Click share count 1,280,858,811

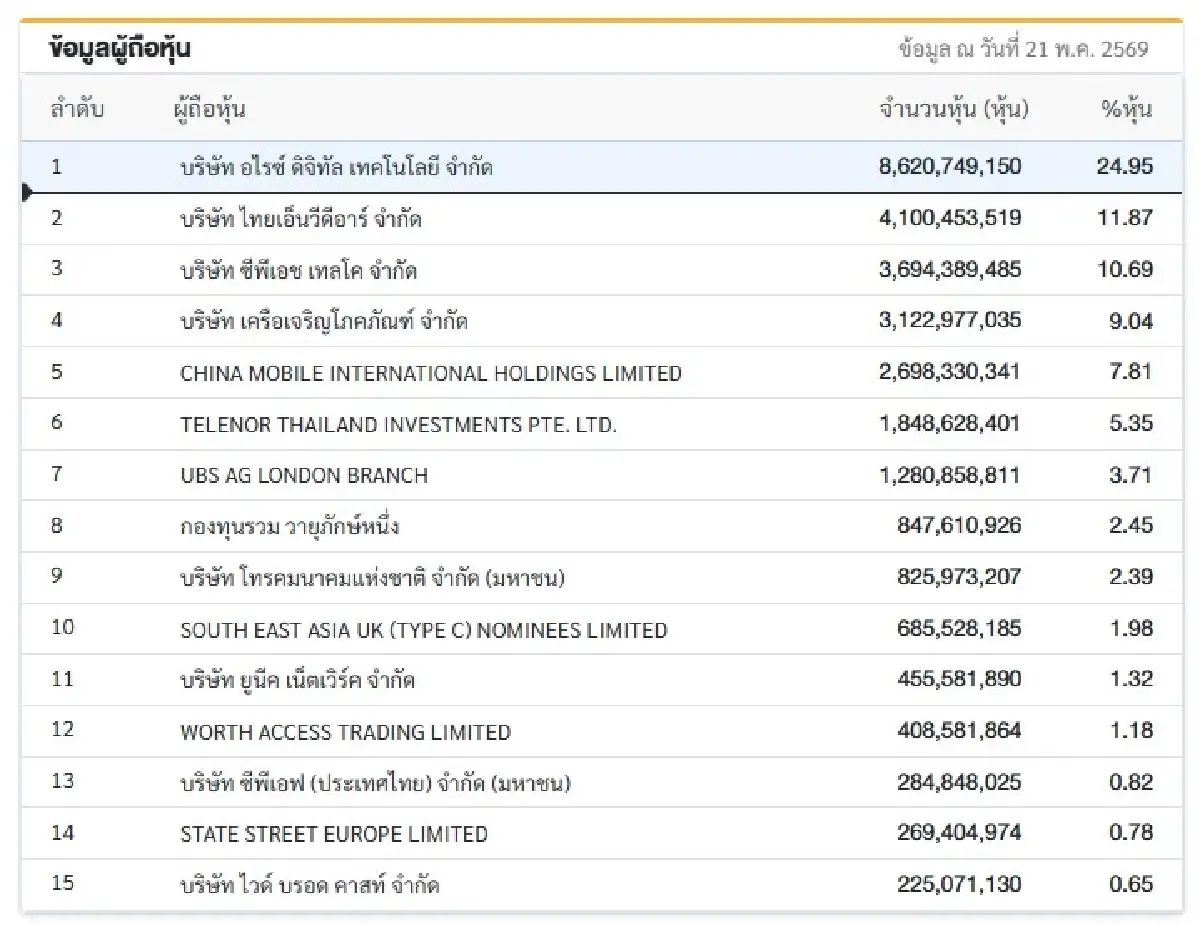point(950,475)
